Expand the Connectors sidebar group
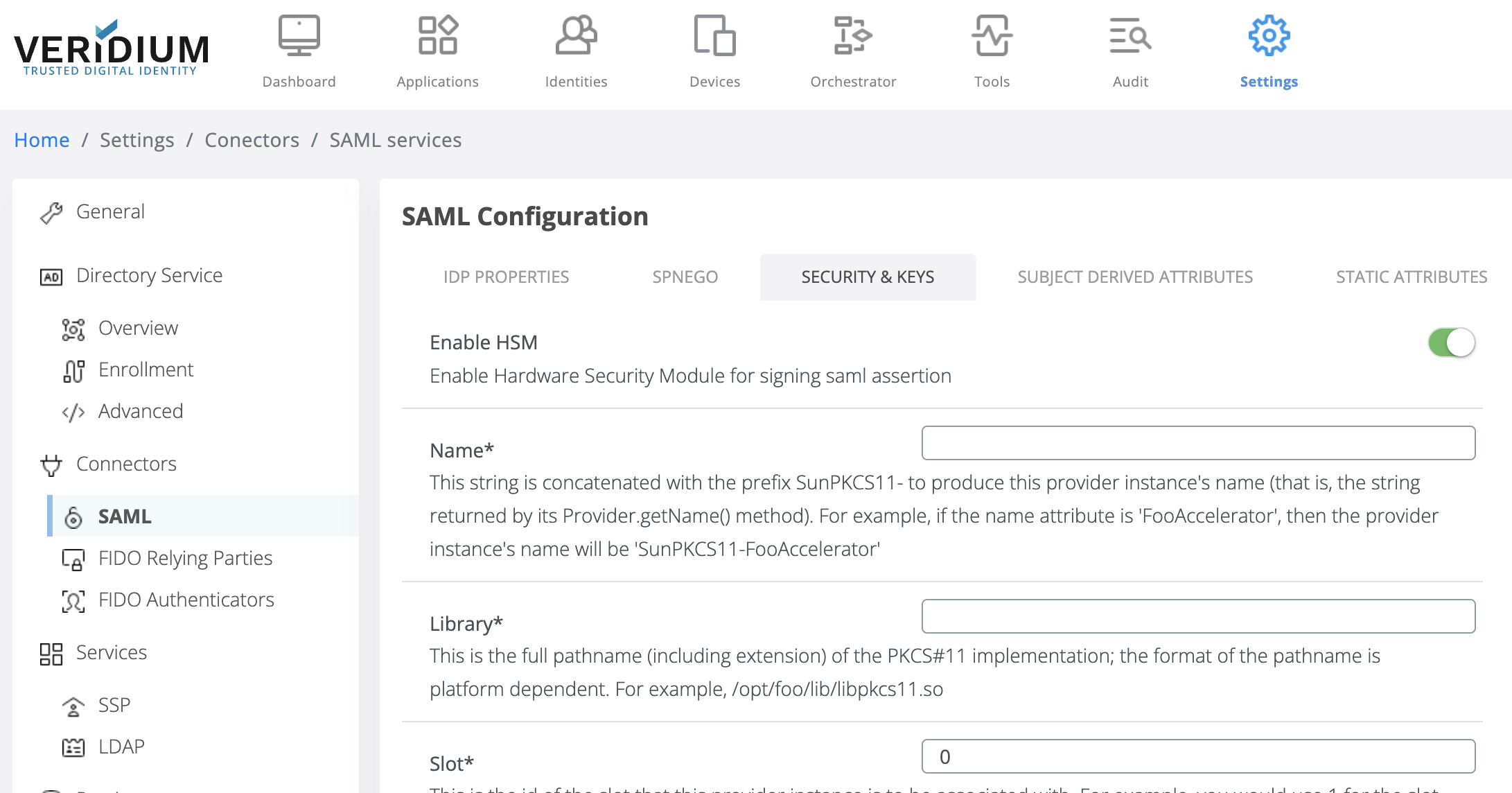This screenshot has height=793, width=1512. [126, 464]
